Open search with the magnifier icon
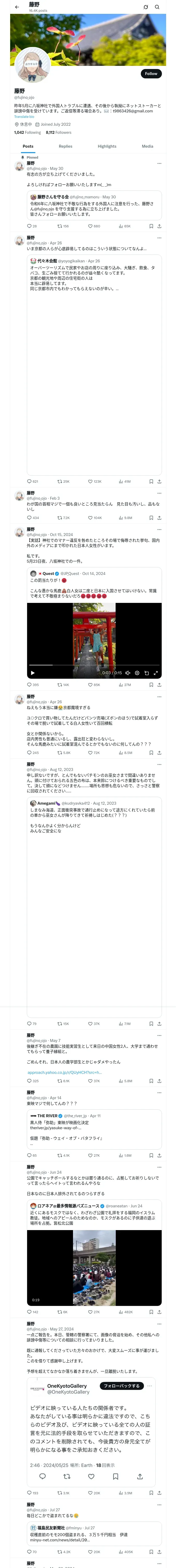This screenshot has width=176, height=1568. tap(157, 7)
